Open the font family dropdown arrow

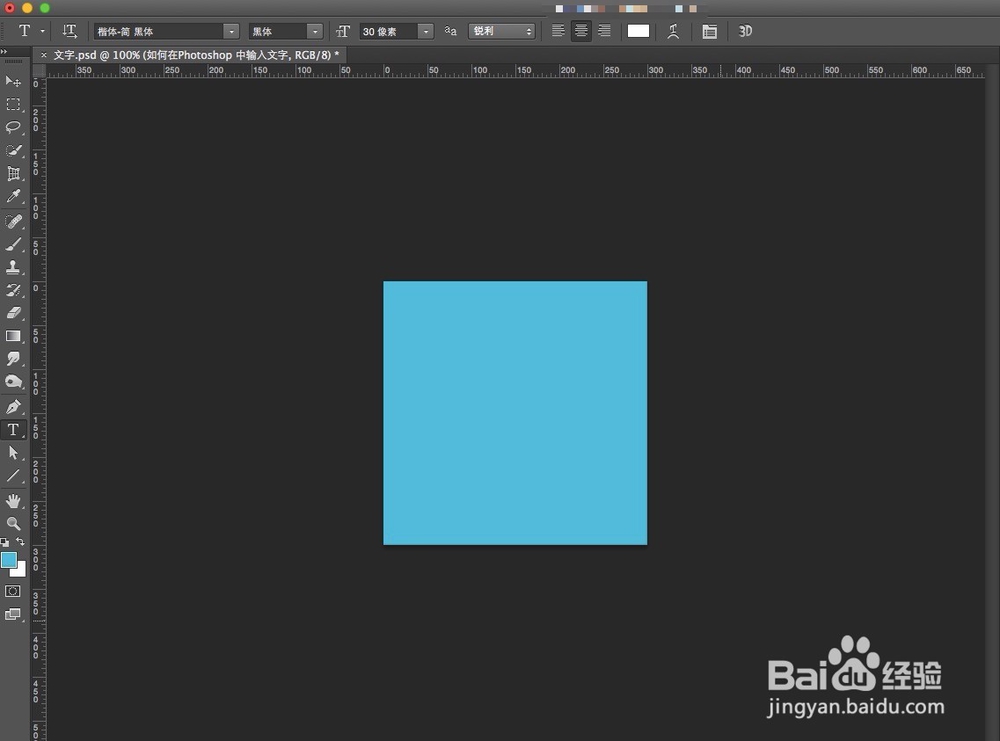(231, 31)
